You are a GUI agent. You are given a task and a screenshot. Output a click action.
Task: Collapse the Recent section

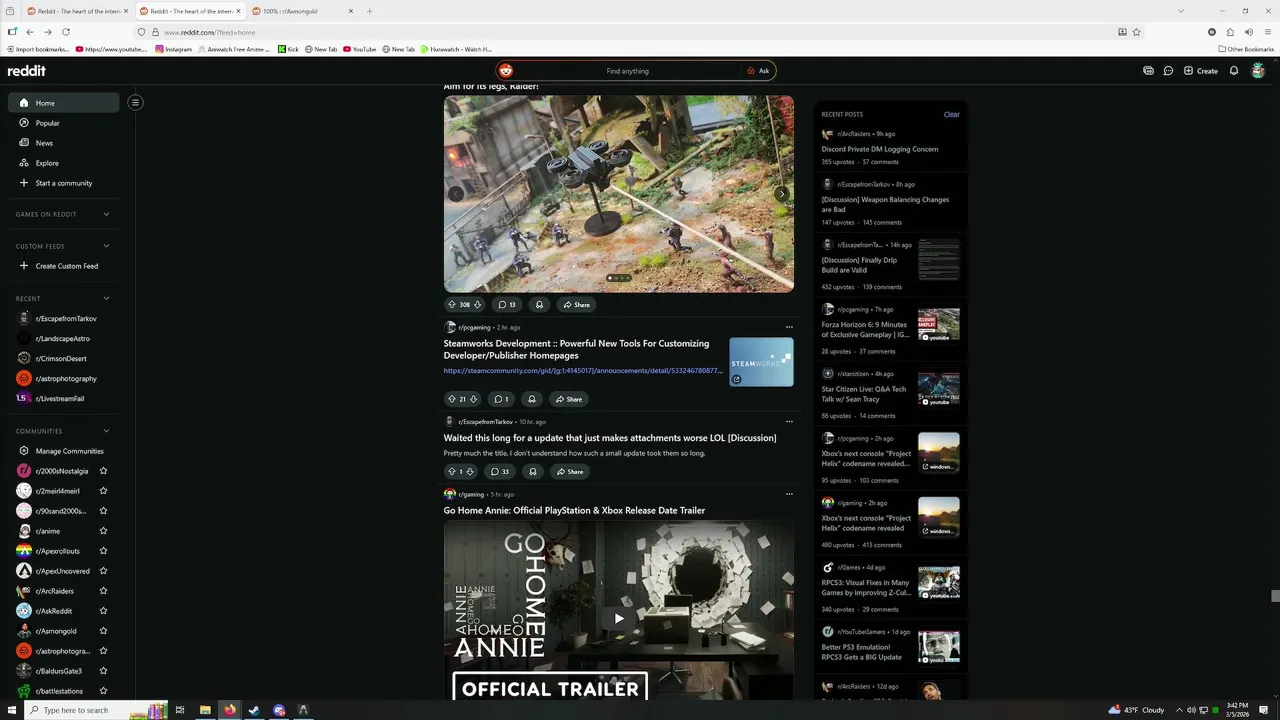tap(106, 298)
